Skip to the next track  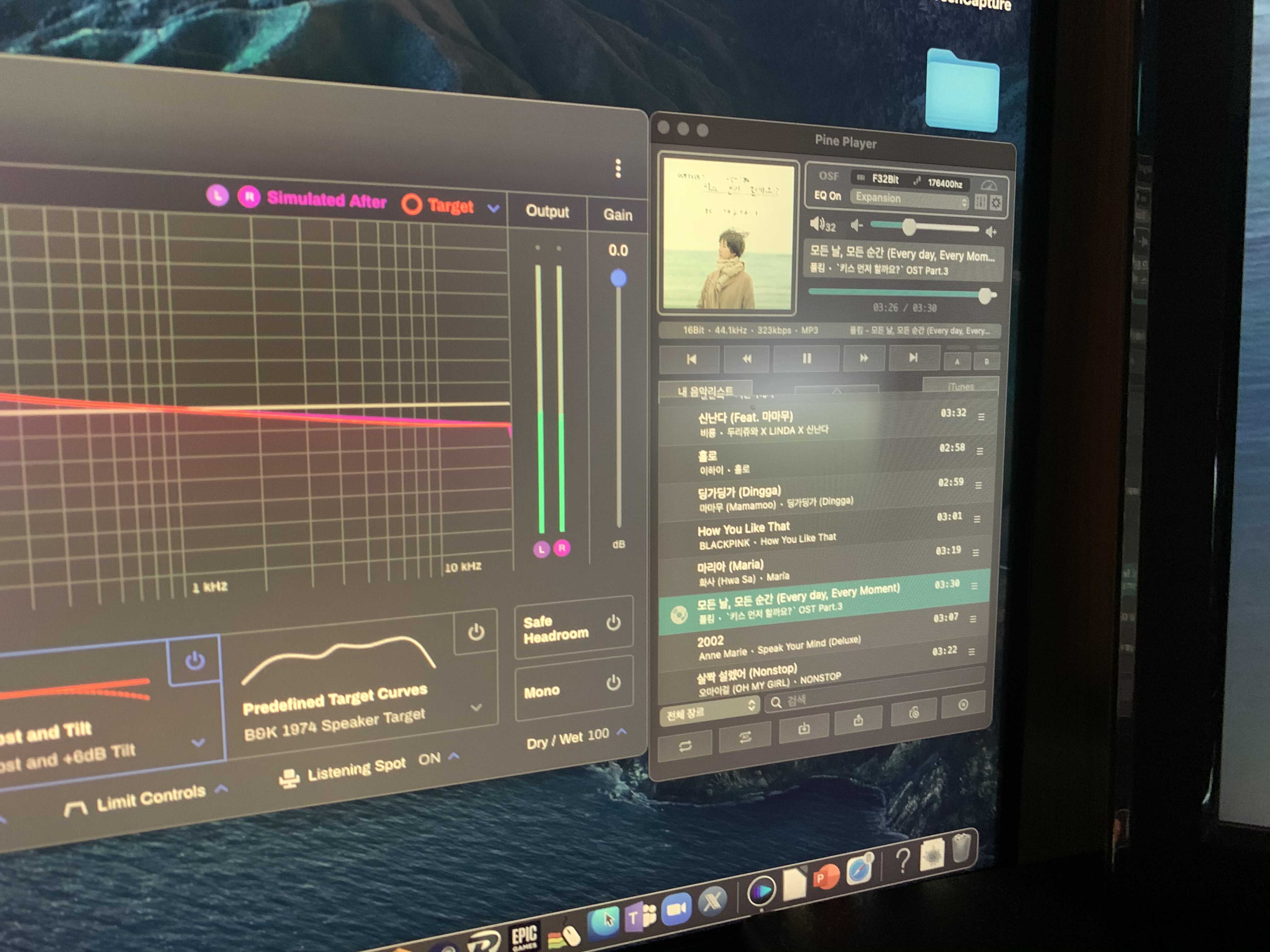click(x=913, y=358)
